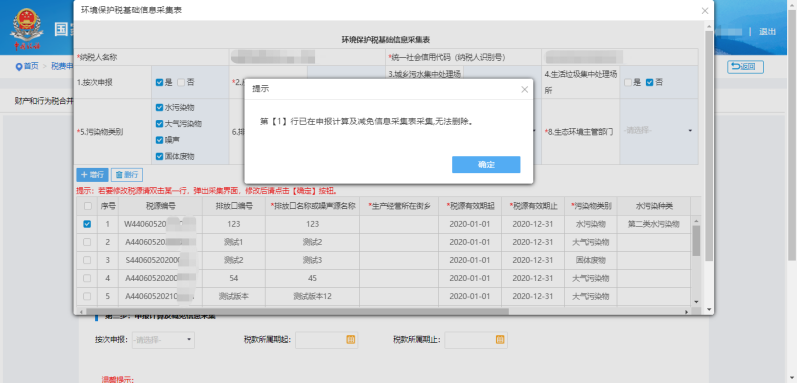Click the table's horizontal scrollbar

pos(297,311)
